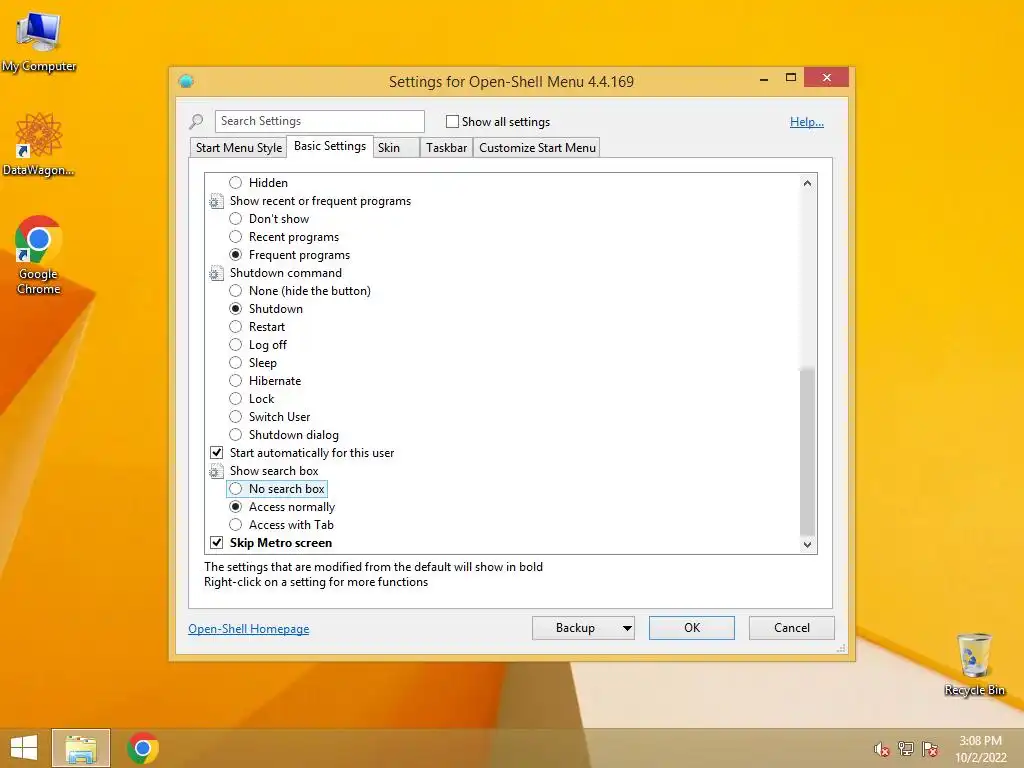Uncheck Start automatically for this user
Screen dimensions: 1024x768
tap(216, 453)
